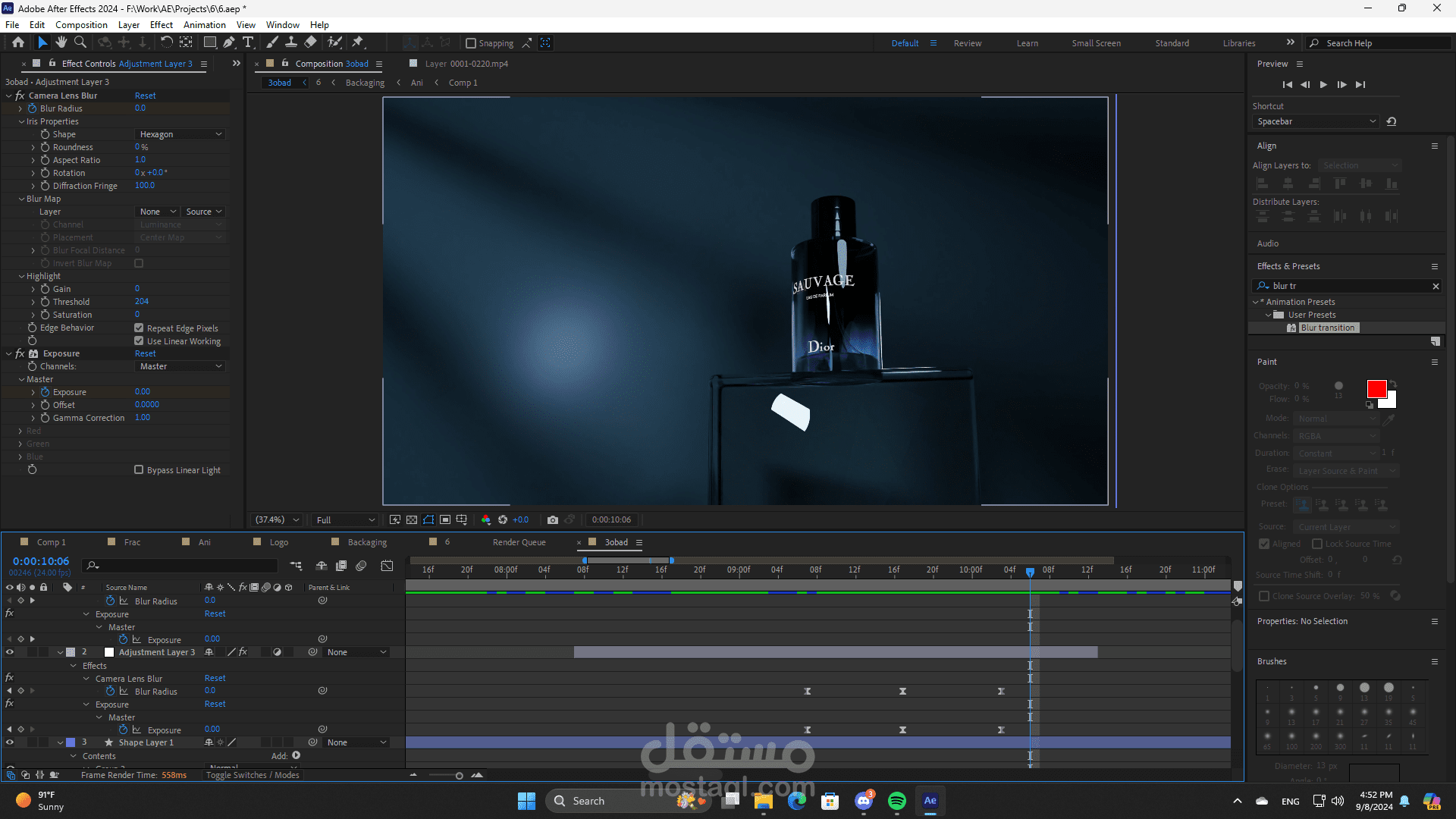1456x819 pixels.
Task: Select the Eraser tool
Action: pos(311,42)
